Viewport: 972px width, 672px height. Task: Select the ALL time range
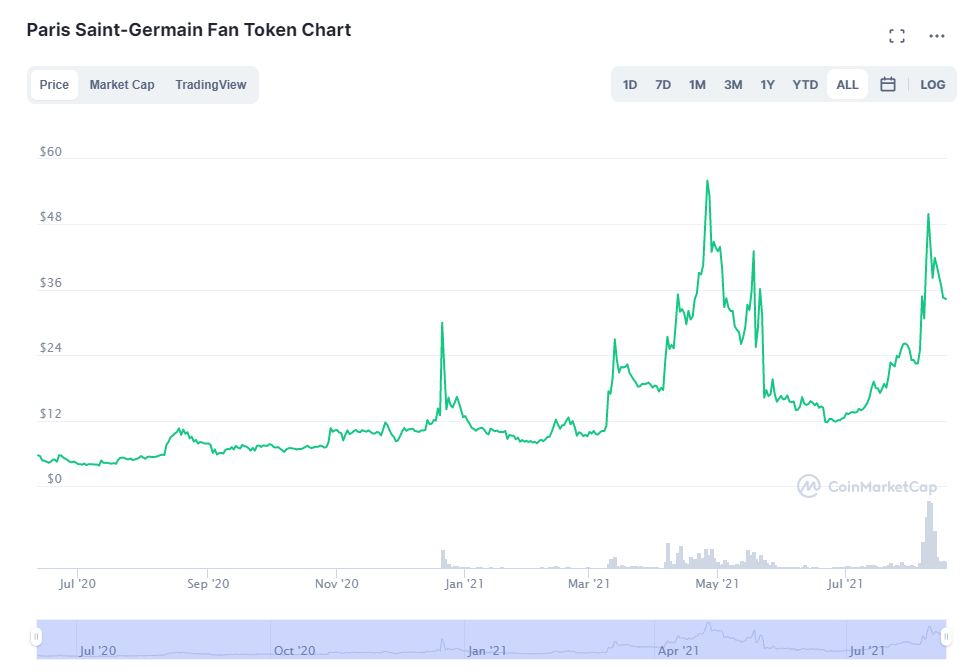[847, 85]
